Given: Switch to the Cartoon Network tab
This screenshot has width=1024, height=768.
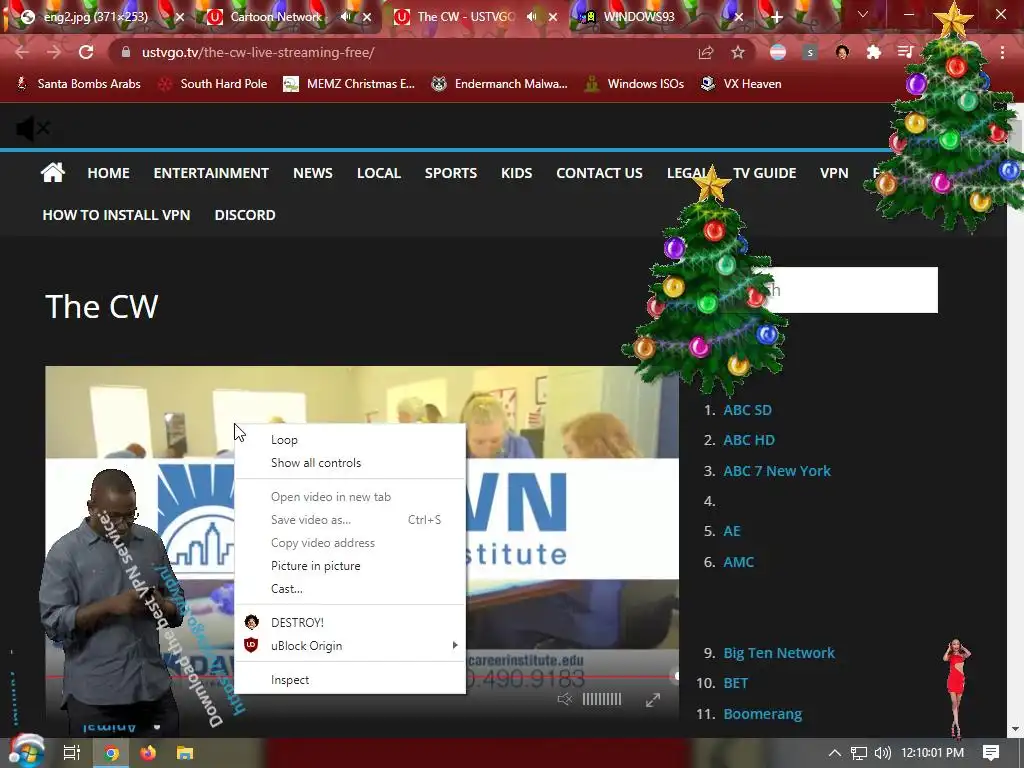Looking at the screenshot, I should point(274,17).
